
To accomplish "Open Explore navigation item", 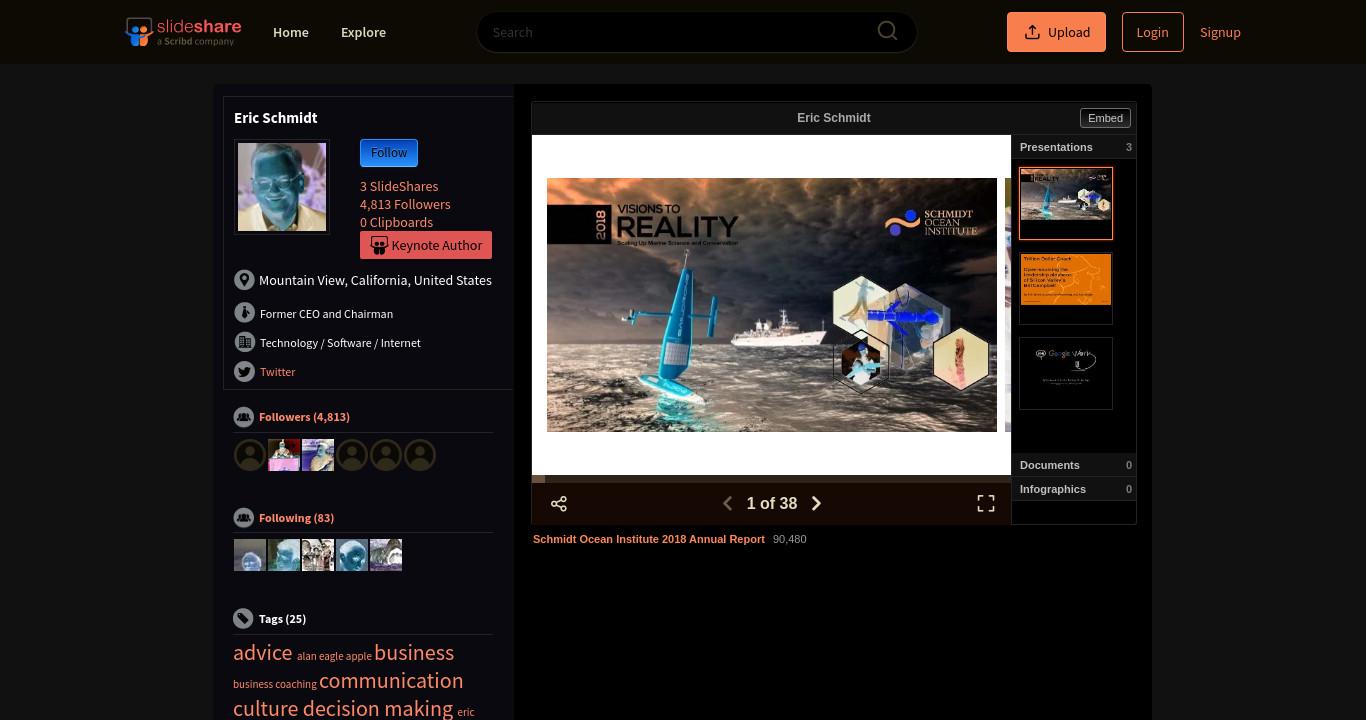I will pyautogui.click(x=363, y=32).
